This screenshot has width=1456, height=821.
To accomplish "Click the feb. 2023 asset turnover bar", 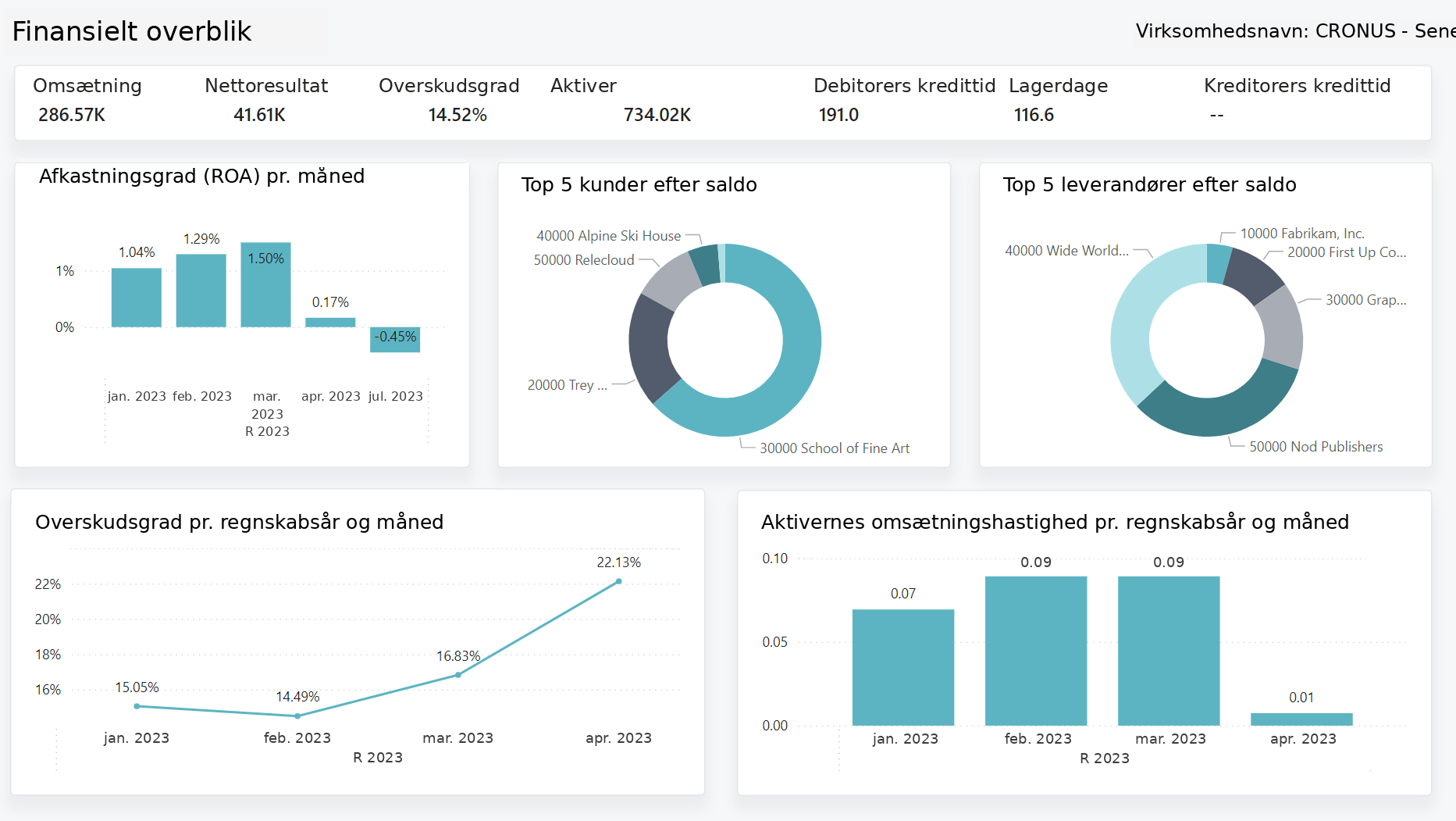I will [x=1036, y=651].
